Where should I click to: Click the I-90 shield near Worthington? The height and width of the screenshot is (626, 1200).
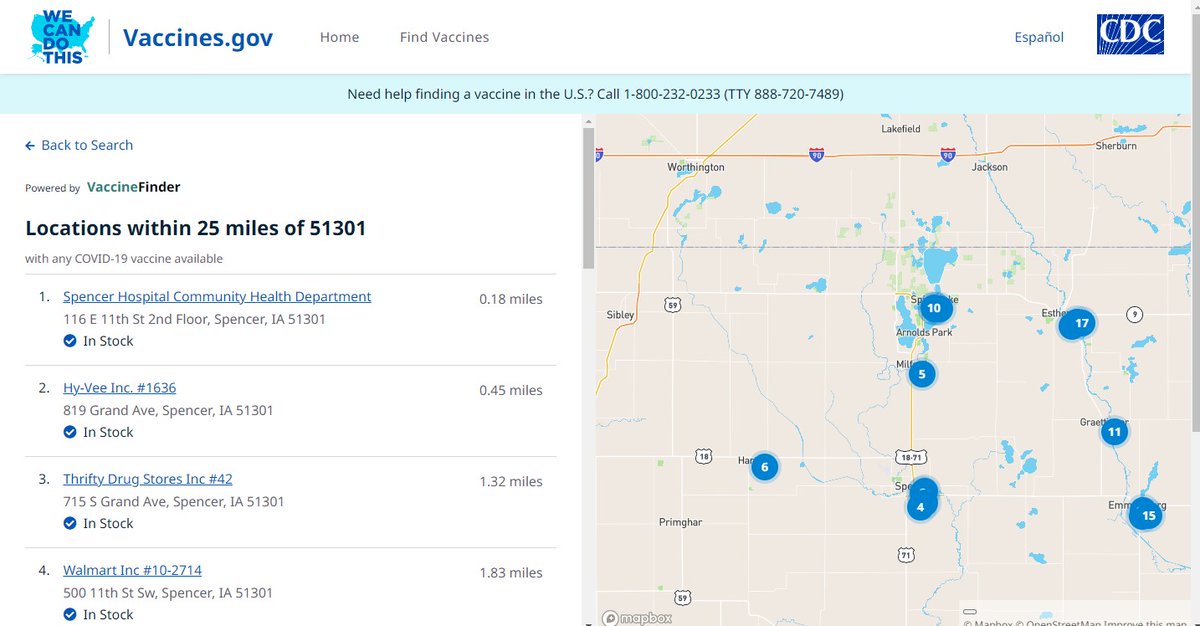[x=816, y=155]
